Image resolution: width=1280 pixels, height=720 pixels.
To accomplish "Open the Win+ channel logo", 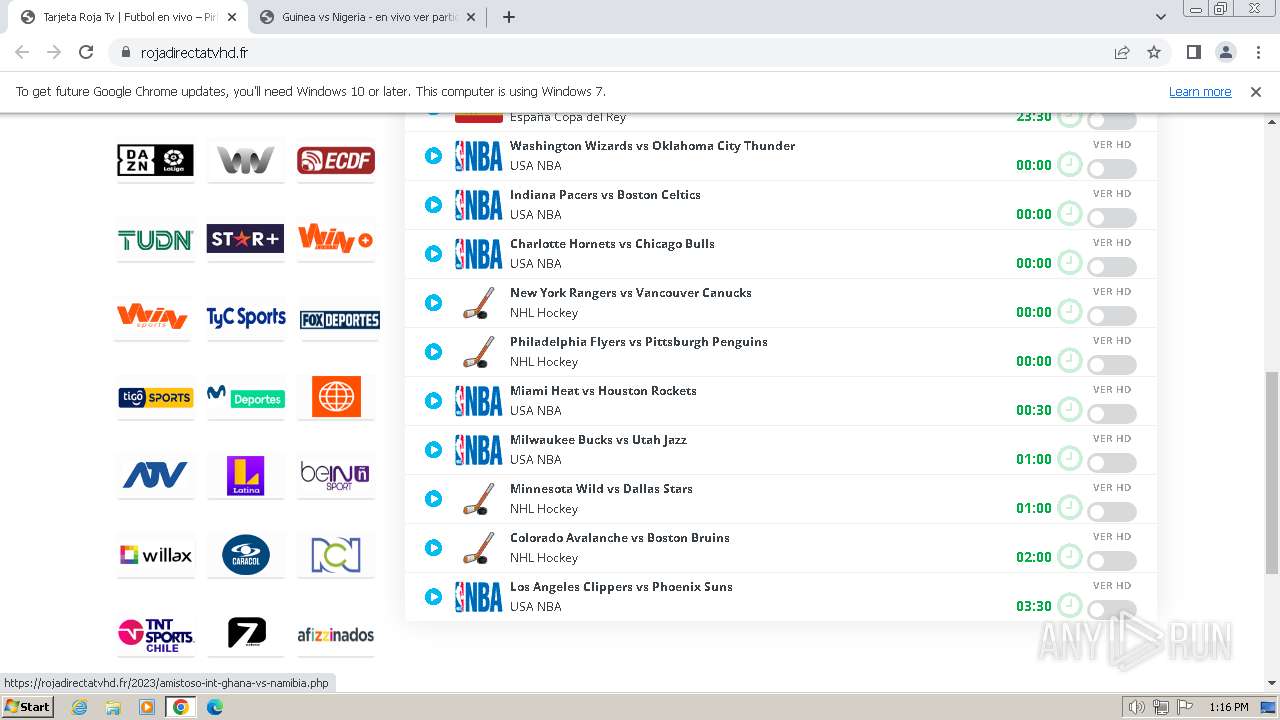I will tap(336, 239).
